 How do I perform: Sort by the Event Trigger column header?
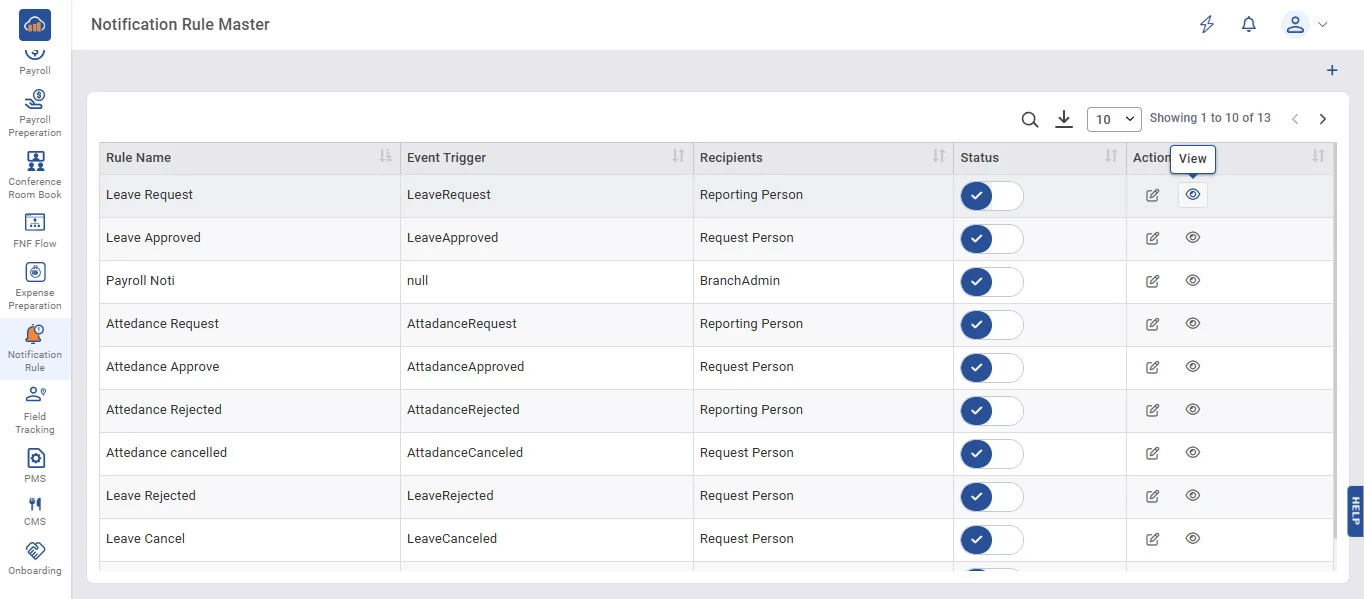[x=677, y=157]
